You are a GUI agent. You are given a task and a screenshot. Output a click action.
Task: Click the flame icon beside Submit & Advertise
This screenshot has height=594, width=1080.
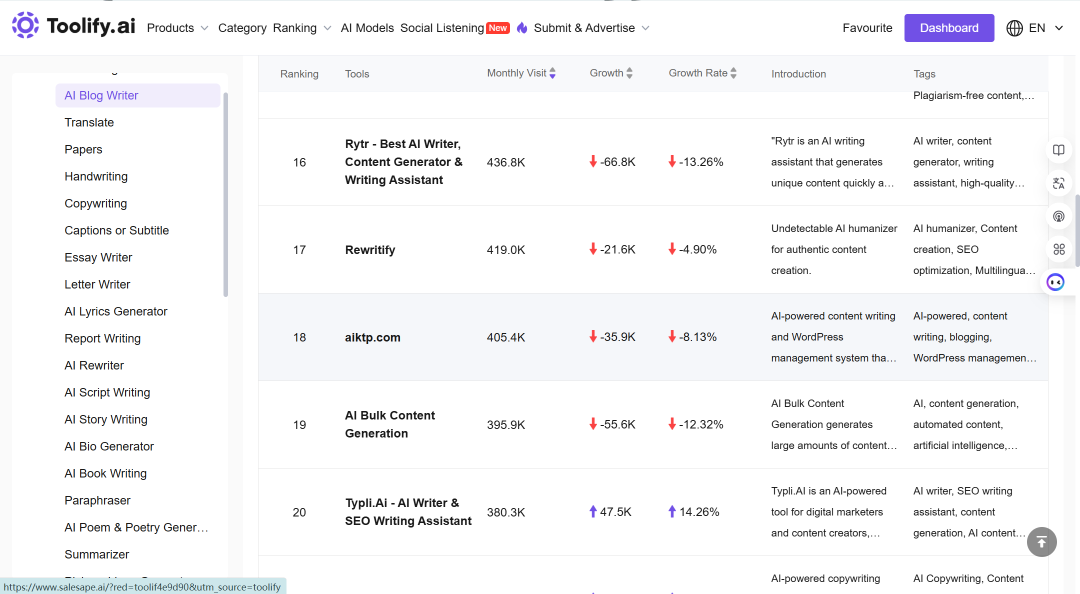coord(522,28)
